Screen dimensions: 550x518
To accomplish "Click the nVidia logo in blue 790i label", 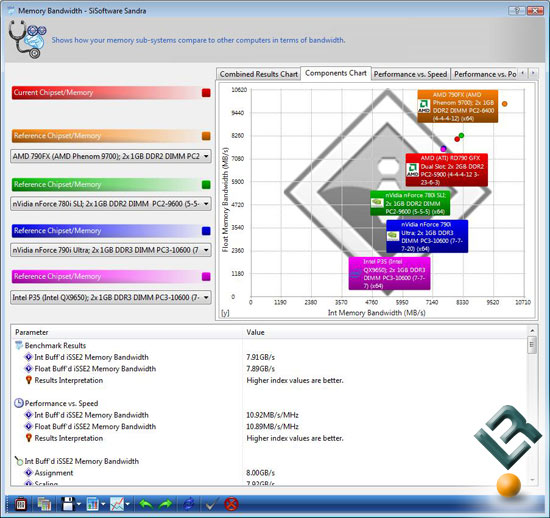I will tap(393, 236).
